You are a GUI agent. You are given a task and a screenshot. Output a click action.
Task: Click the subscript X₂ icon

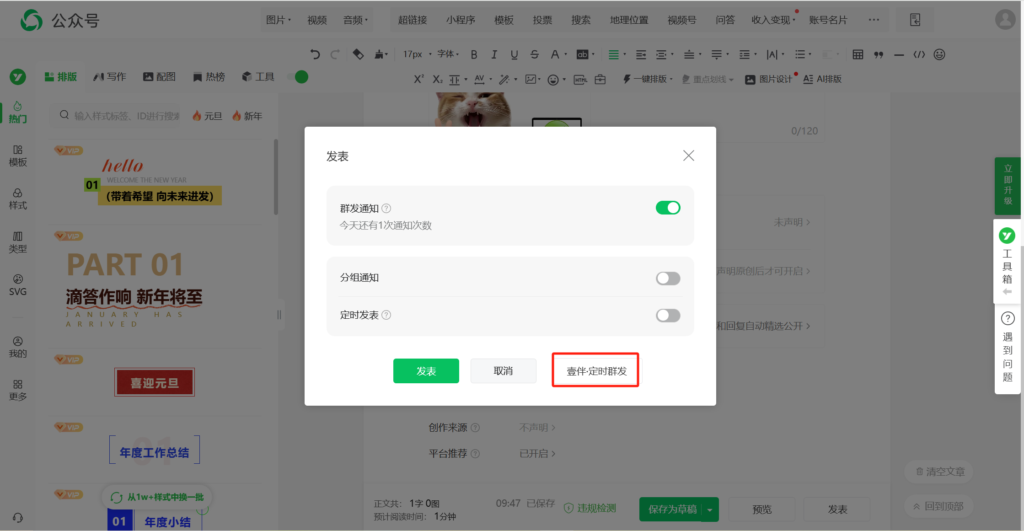437,80
